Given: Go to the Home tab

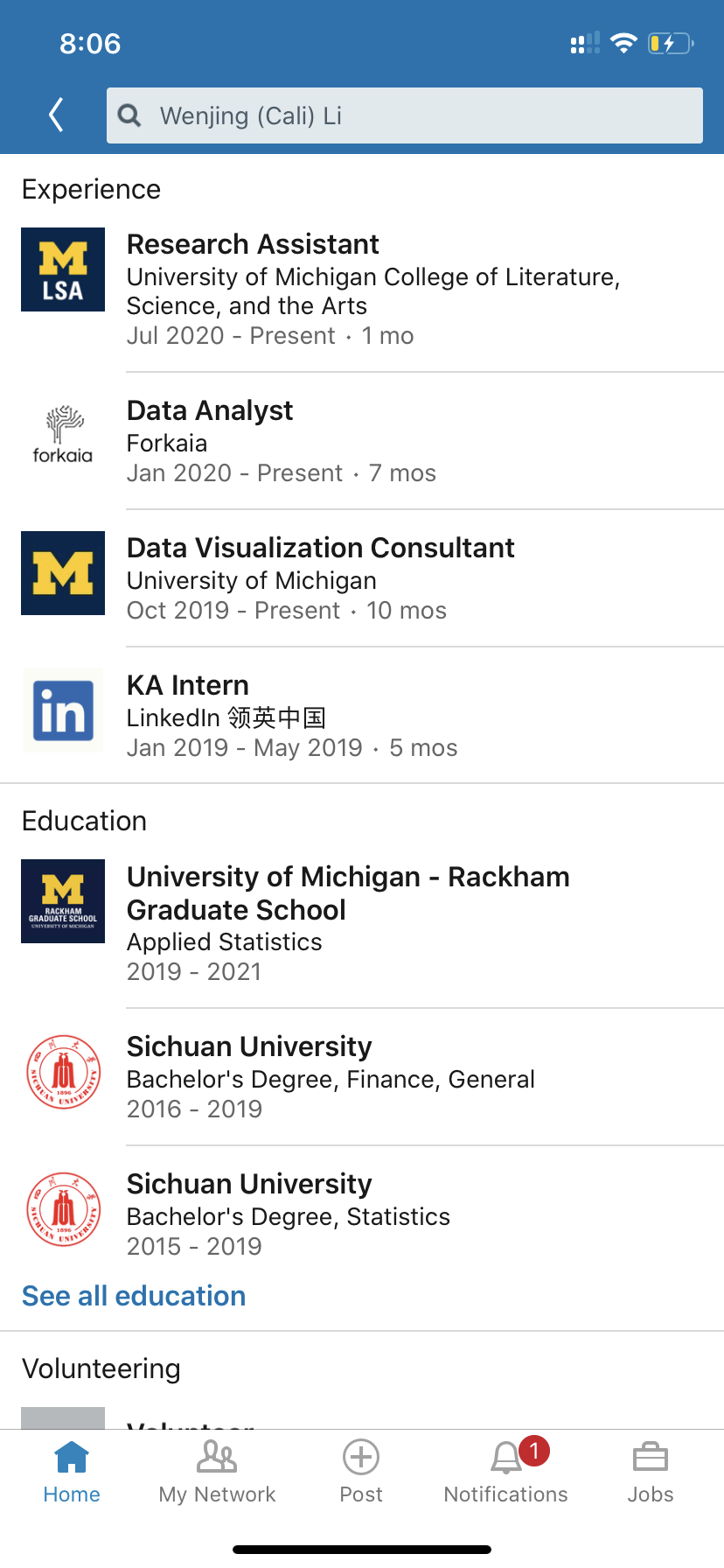Looking at the screenshot, I should tap(72, 1472).
